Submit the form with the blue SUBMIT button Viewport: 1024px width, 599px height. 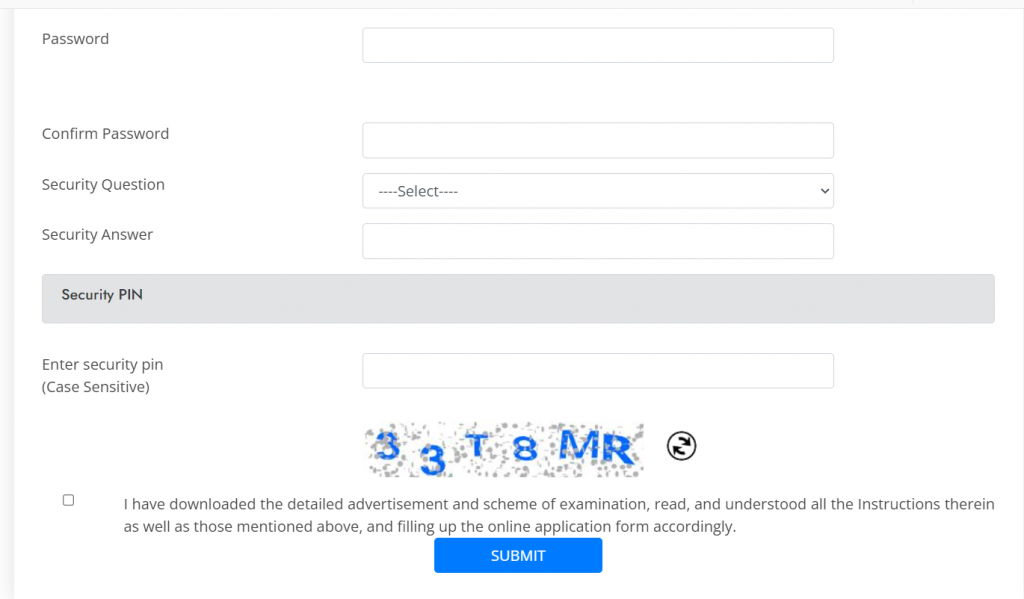[x=518, y=555]
